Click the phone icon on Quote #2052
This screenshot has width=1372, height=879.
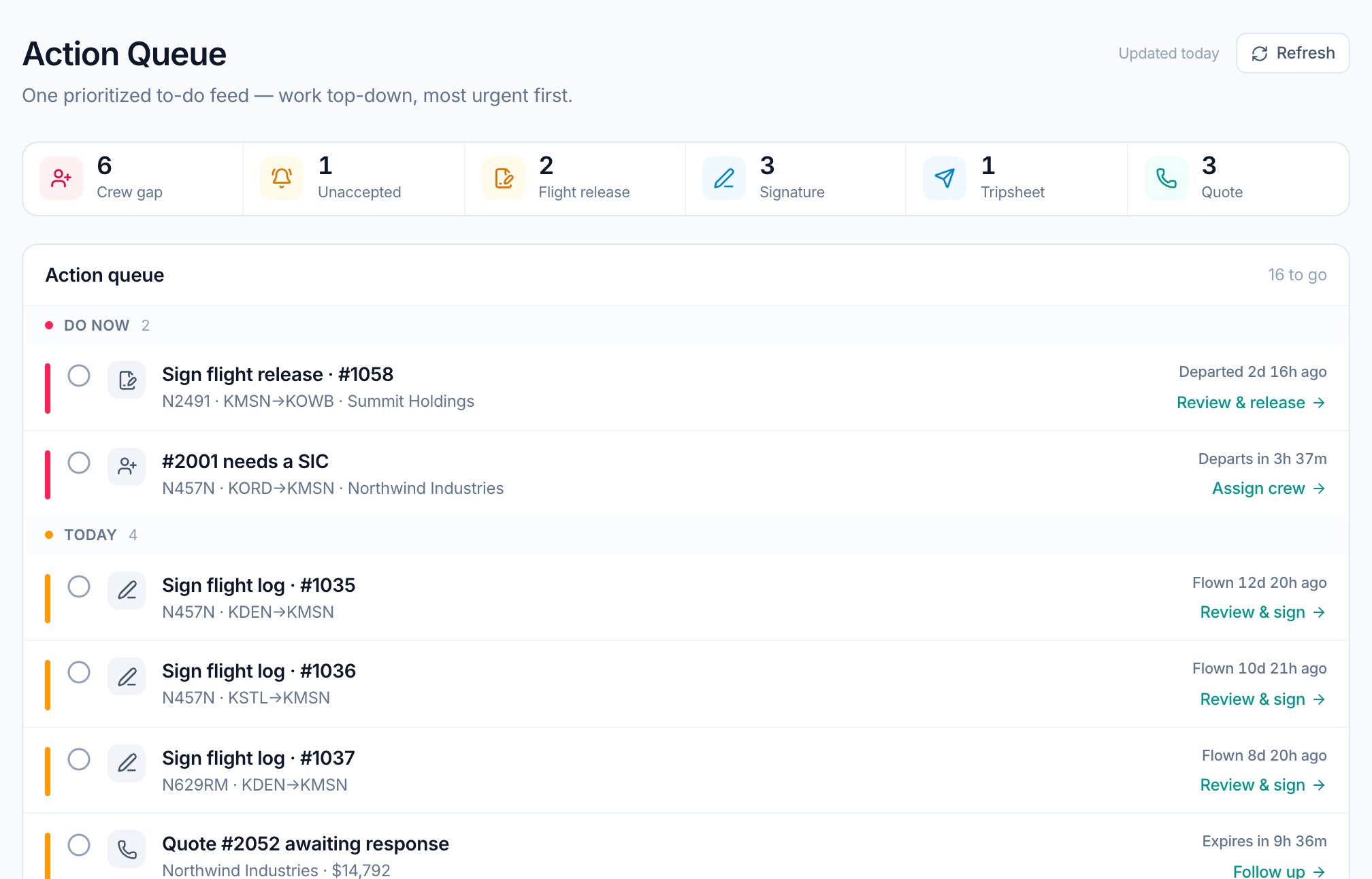coord(127,849)
